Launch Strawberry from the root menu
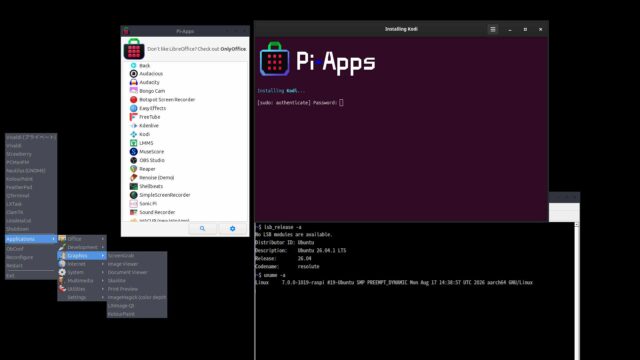The width and height of the screenshot is (640, 360). tap(31, 154)
